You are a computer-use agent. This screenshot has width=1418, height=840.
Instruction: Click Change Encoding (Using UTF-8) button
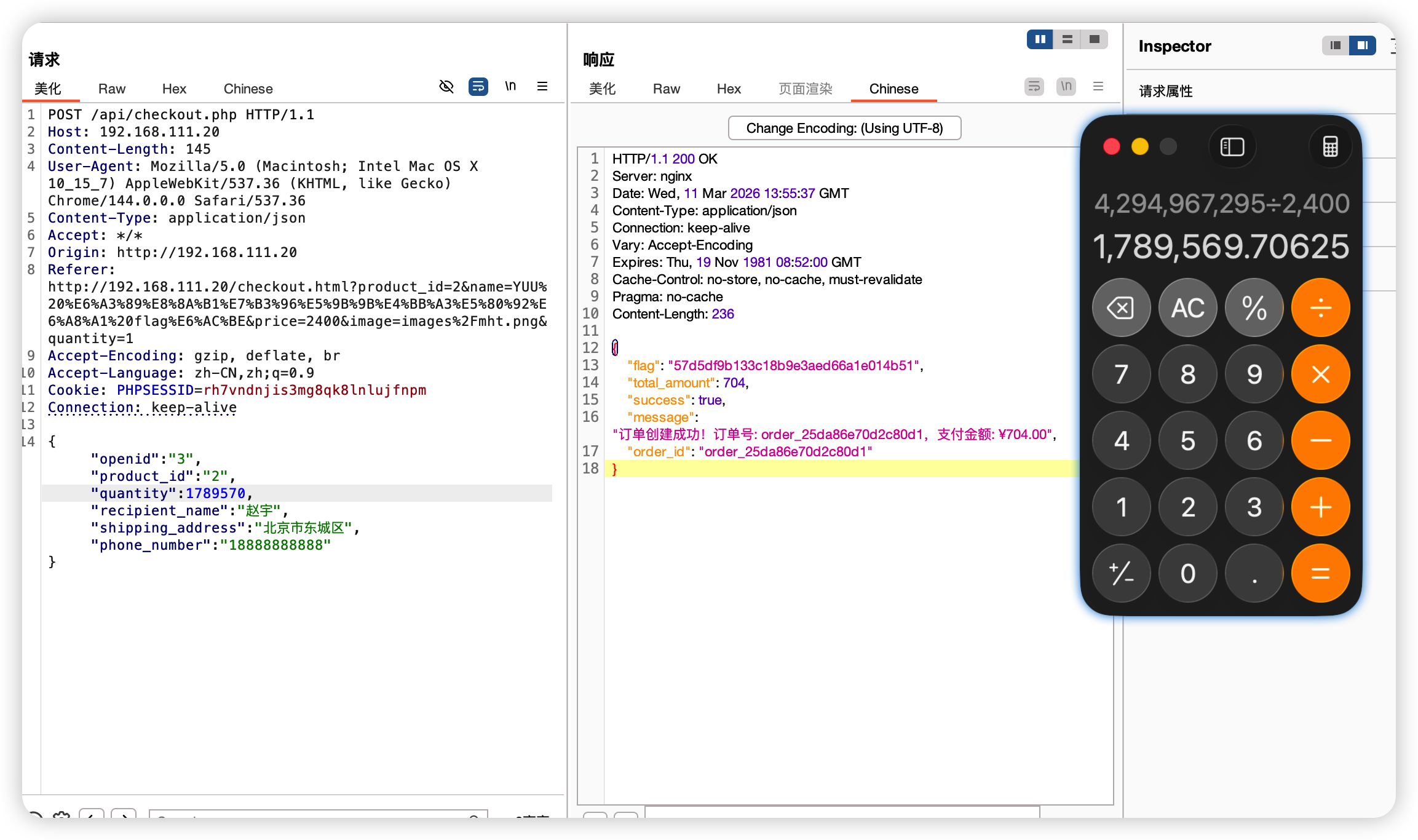tap(844, 128)
